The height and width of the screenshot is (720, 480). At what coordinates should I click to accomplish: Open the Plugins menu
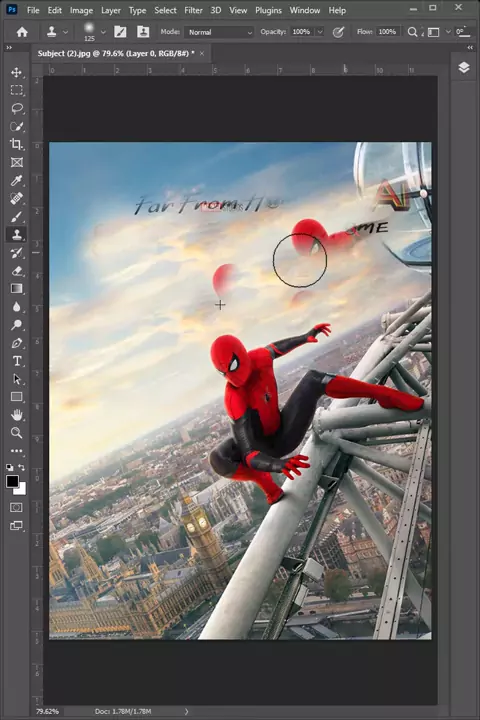[x=268, y=10]
